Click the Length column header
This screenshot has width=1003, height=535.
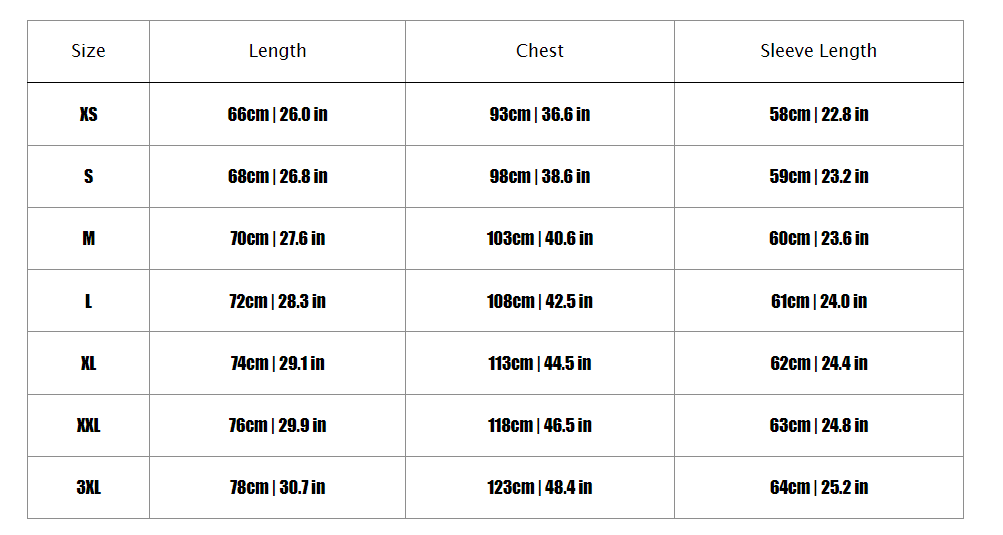click(x=277, y=51)
